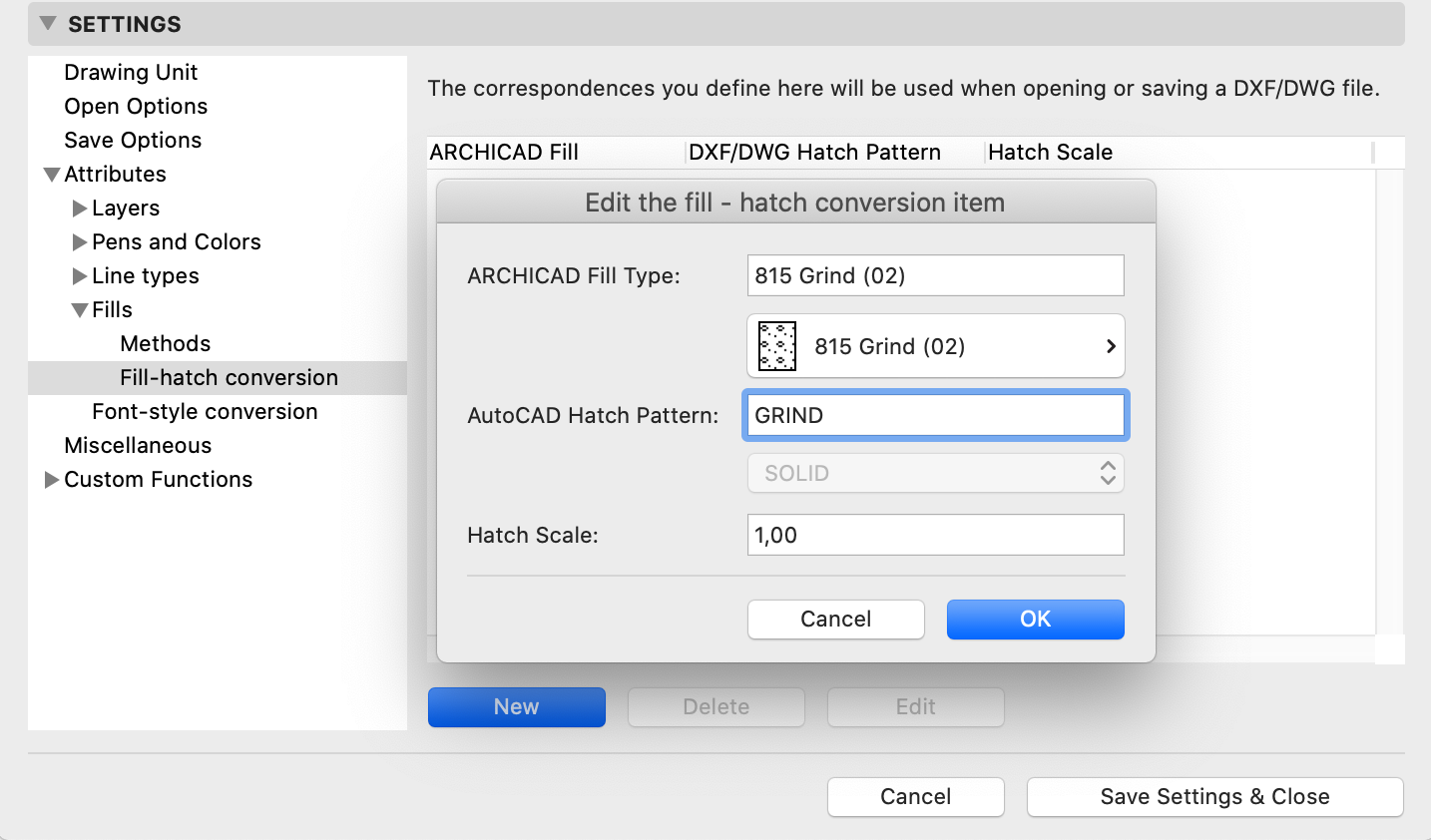Cancel the fill-hatch edit dialog
This screenshot has width=1431, height=840.
[x=836, y=619]
